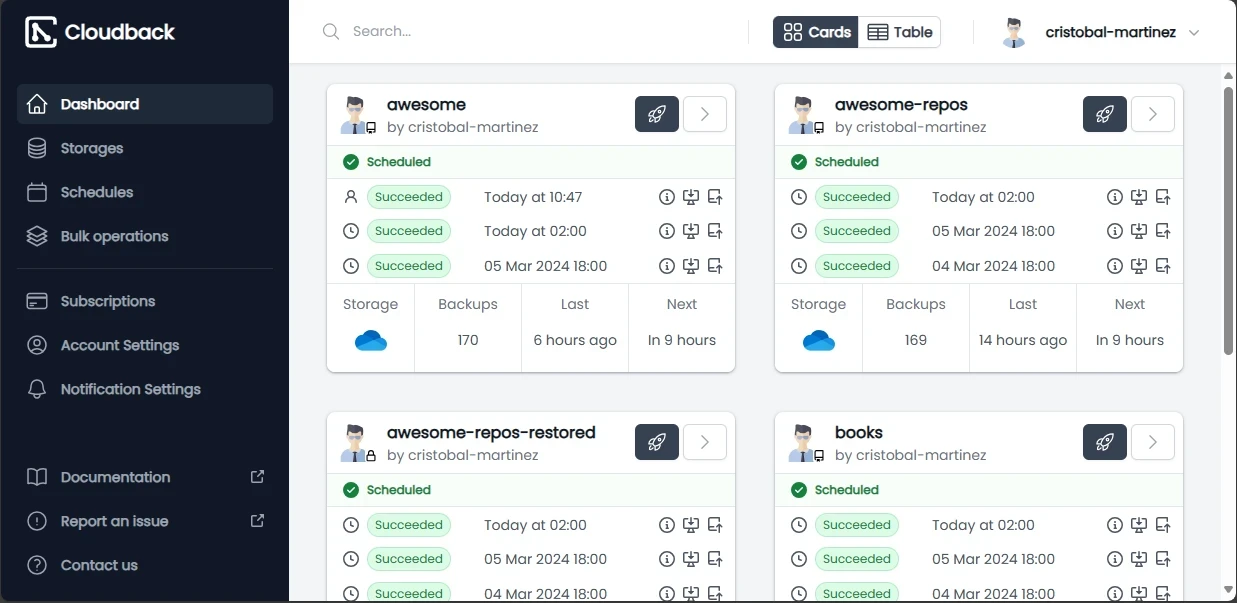Open Notification Settings
The image size is (1237, 603).
[x=145, y=389]
